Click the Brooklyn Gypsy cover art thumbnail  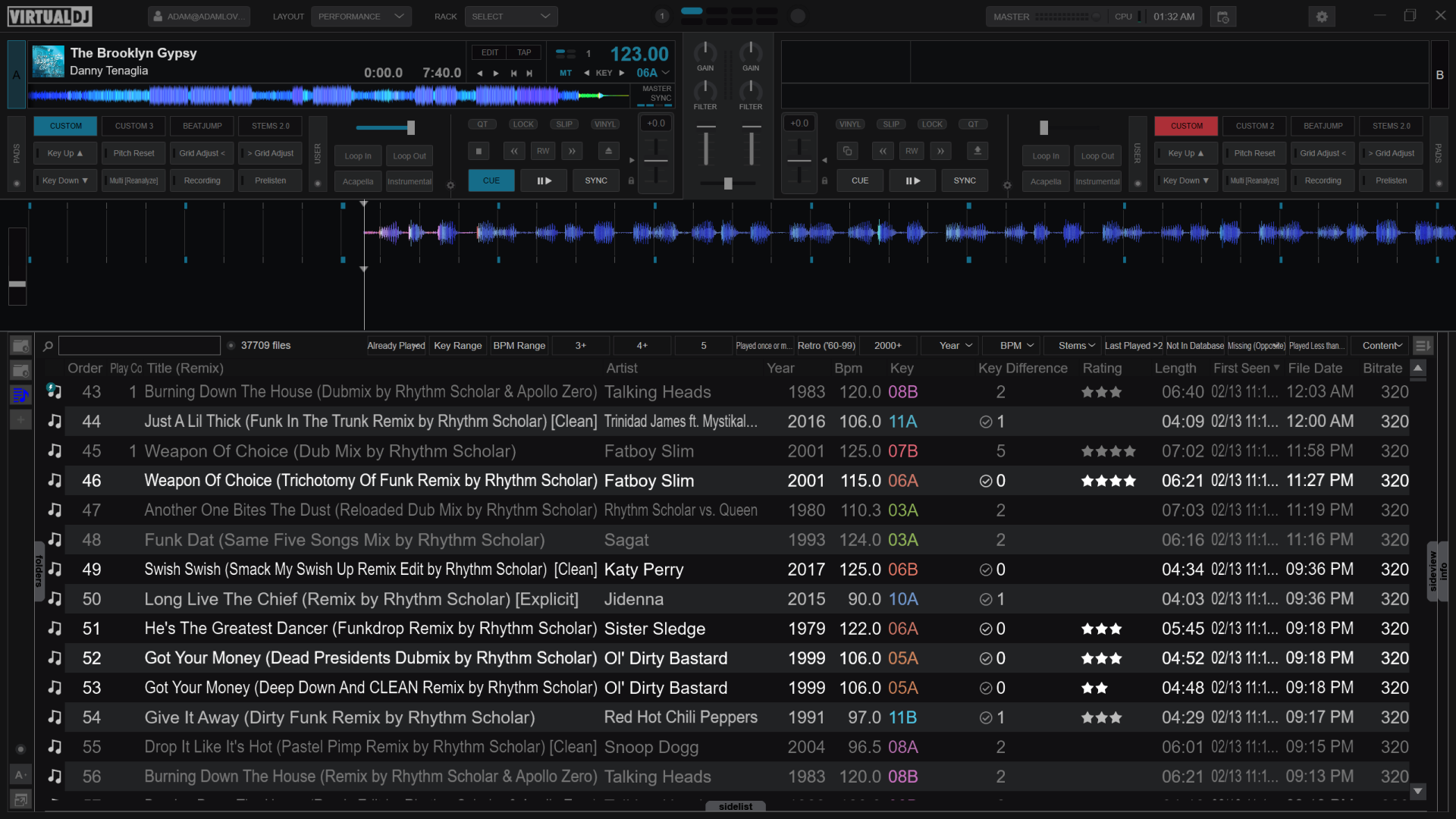(48, 61)
